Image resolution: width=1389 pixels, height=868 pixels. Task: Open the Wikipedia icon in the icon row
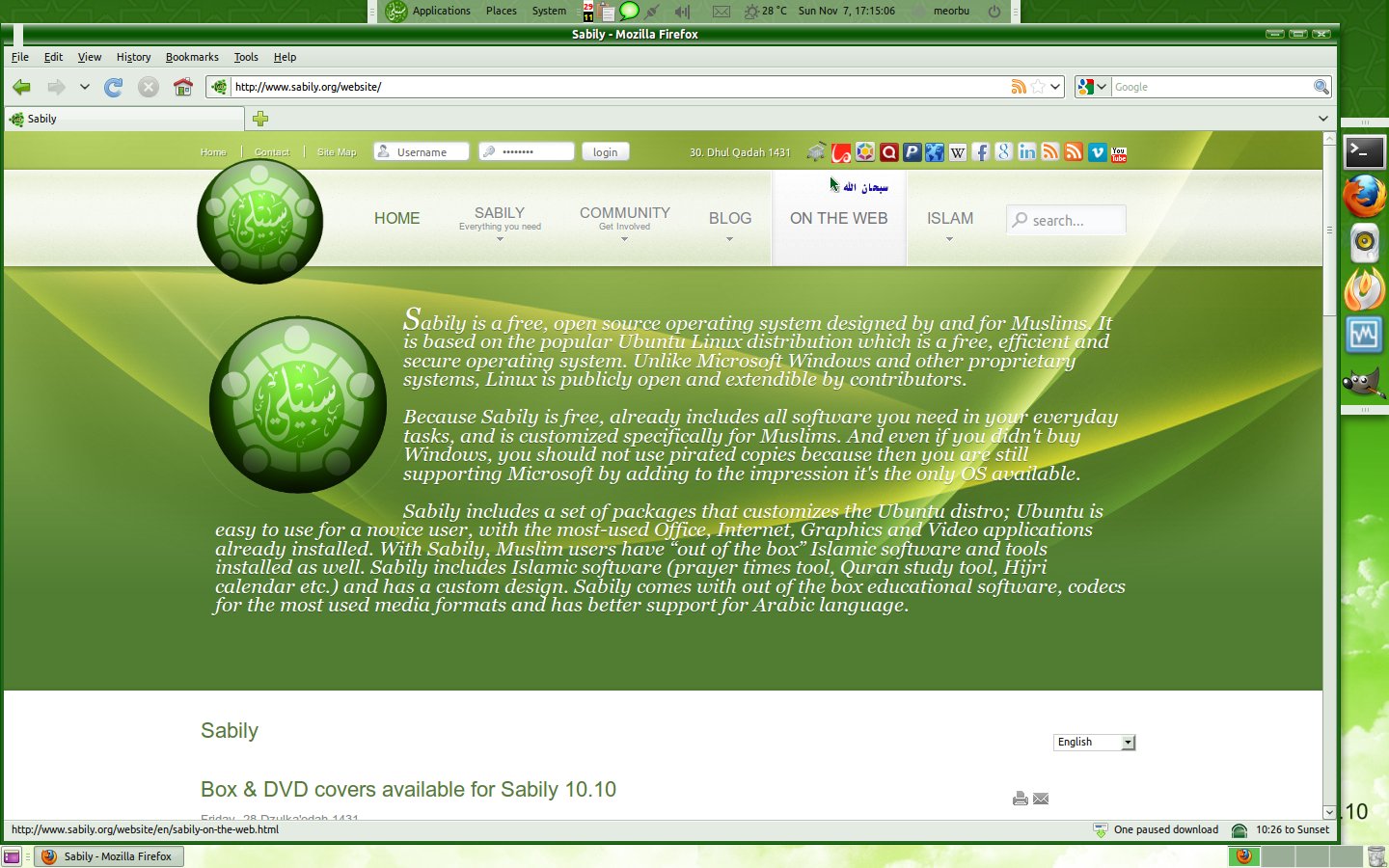(957, 151)
